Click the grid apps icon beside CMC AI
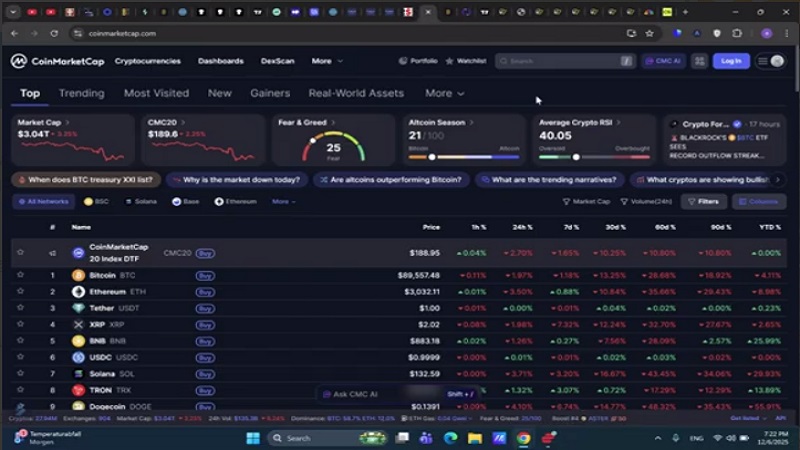Screen dimensions: 800x450 tap(699, 61)
